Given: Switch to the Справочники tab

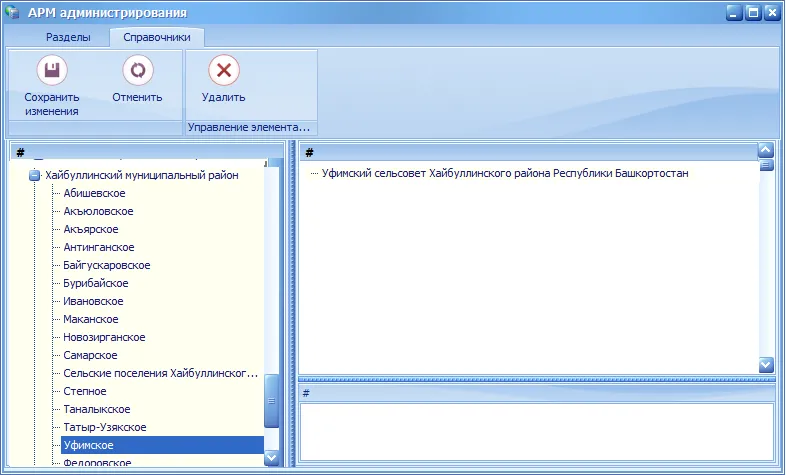Looking at the screenshot, I should tap(157, 37).
